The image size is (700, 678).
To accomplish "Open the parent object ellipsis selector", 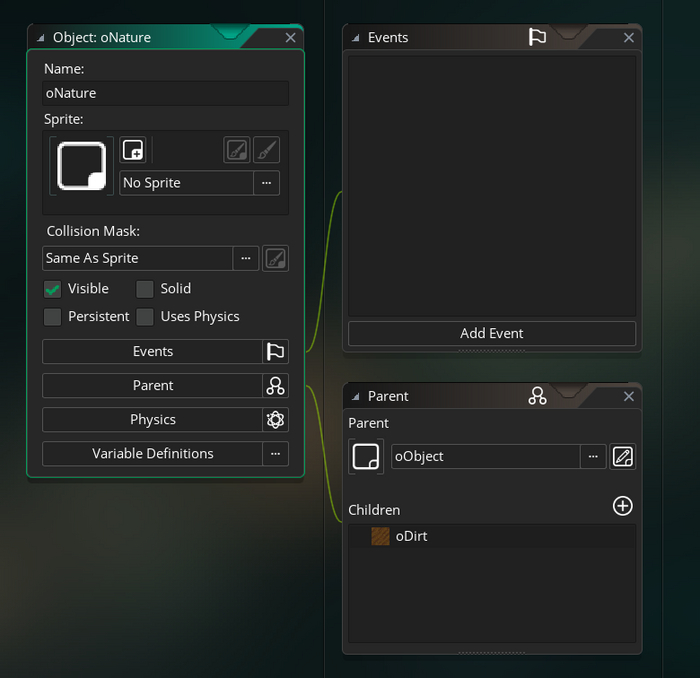I will click(593, 457).
